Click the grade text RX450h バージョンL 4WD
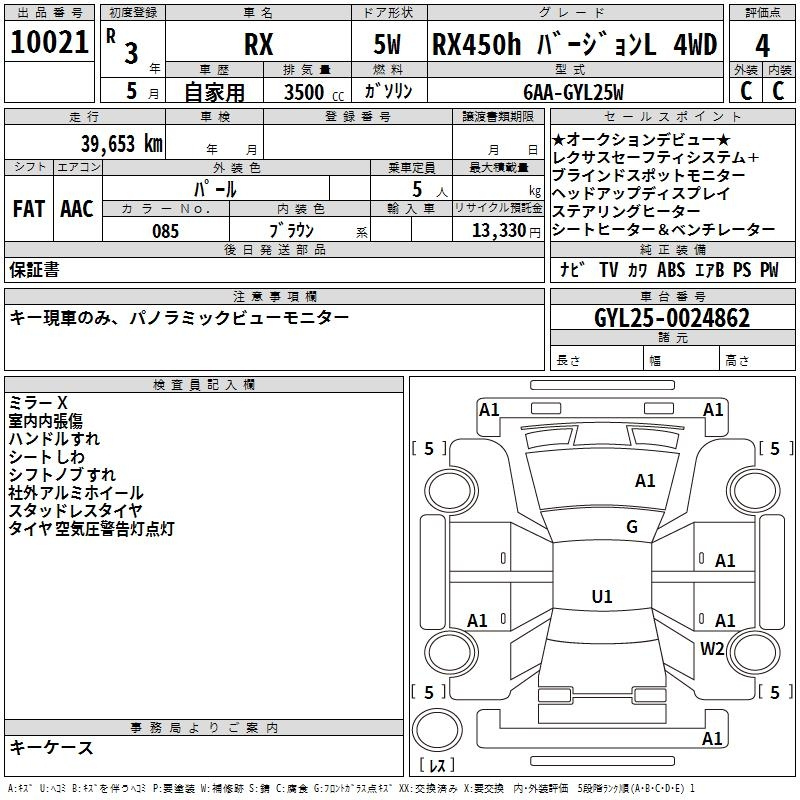This screenshot has height=800, width=800. 574,45
